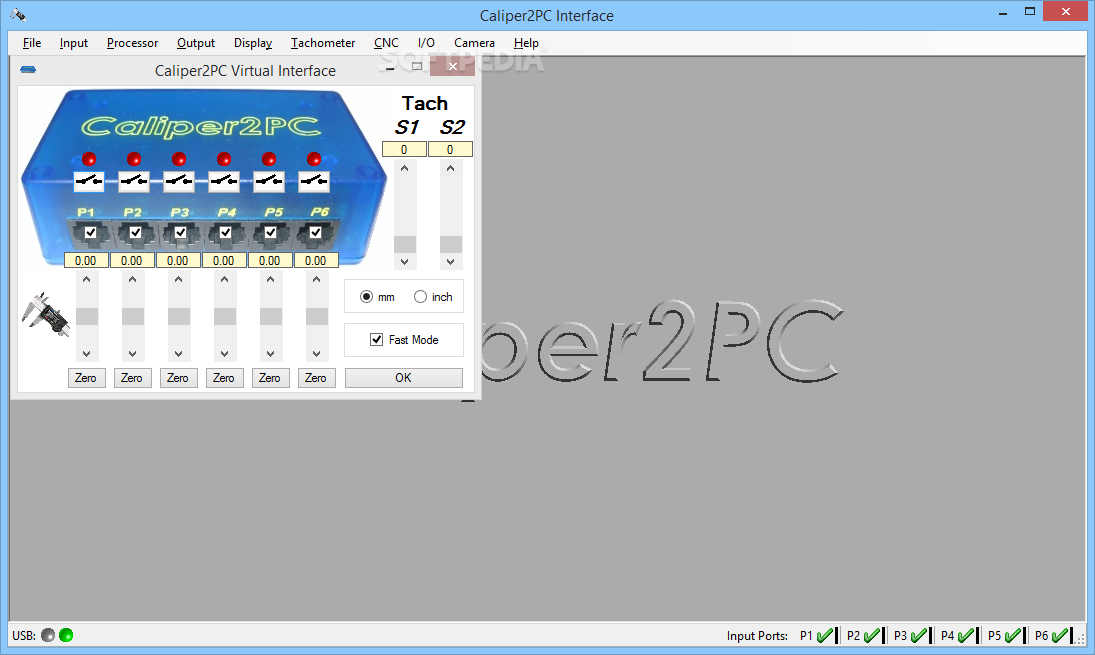The height and width of the screenshot is (655, 1095).
Task: Click the up arrow of P6 scrollbar
Action: [317, 279]
